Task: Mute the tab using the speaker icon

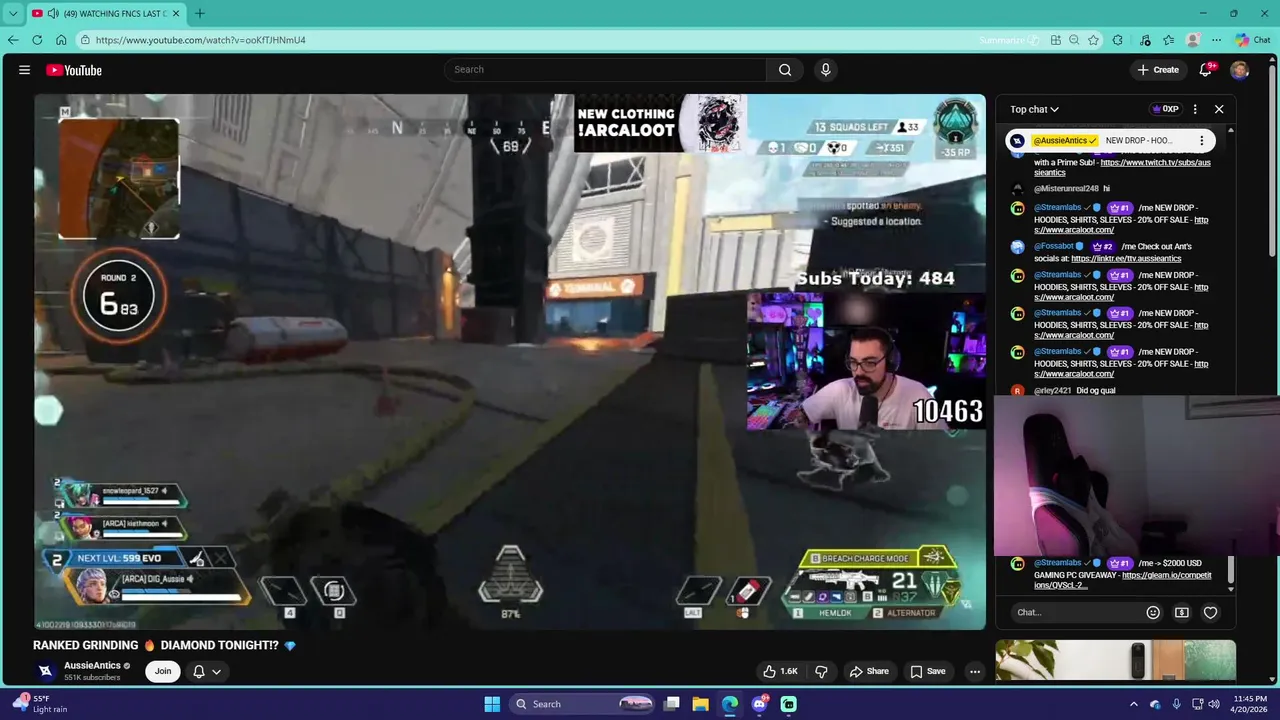Action: point(52,14)
